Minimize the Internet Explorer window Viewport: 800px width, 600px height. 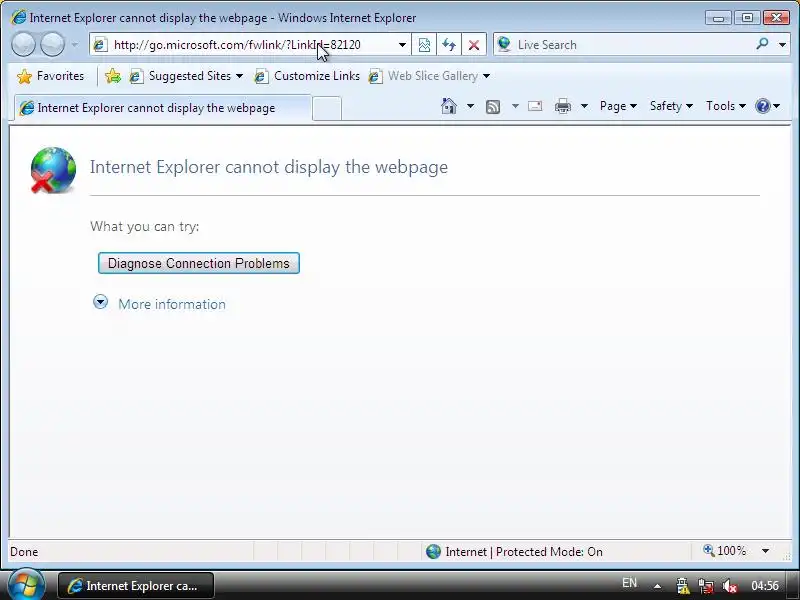(x=718, y=18)
